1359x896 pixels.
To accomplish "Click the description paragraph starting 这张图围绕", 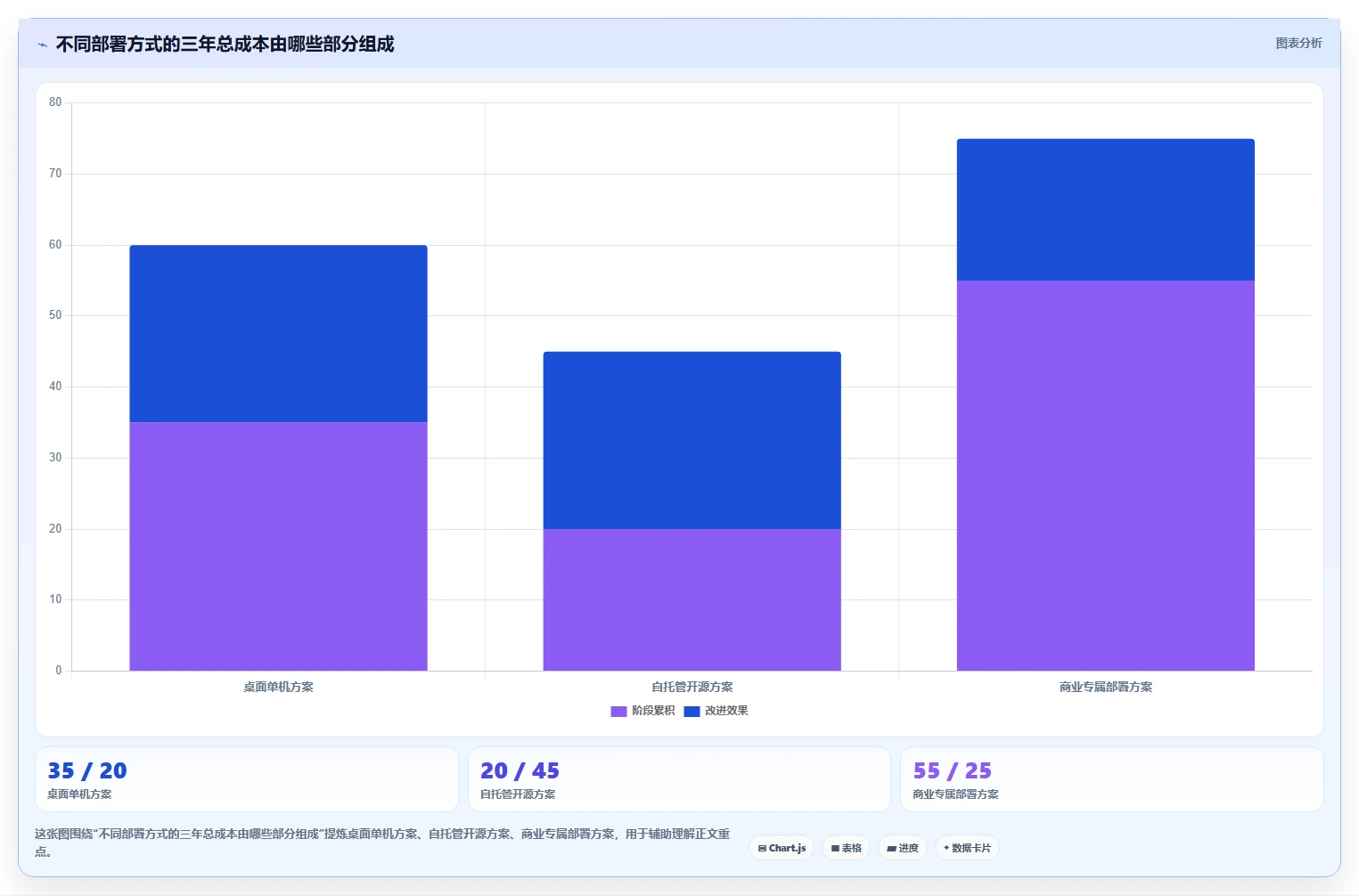I will click(x=382, y=843).
